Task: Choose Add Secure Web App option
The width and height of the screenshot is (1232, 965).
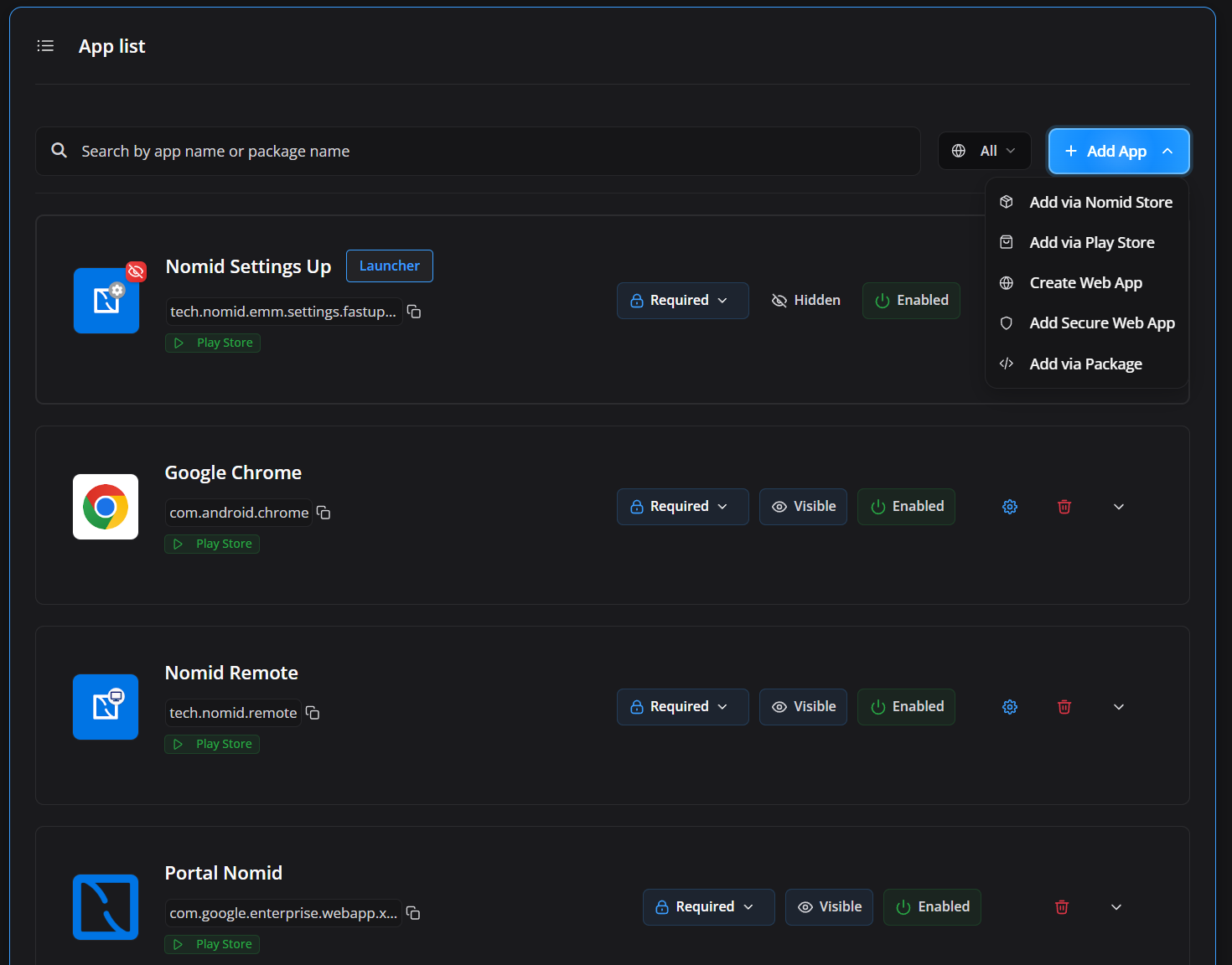Action: click(x=1087, y=323)
